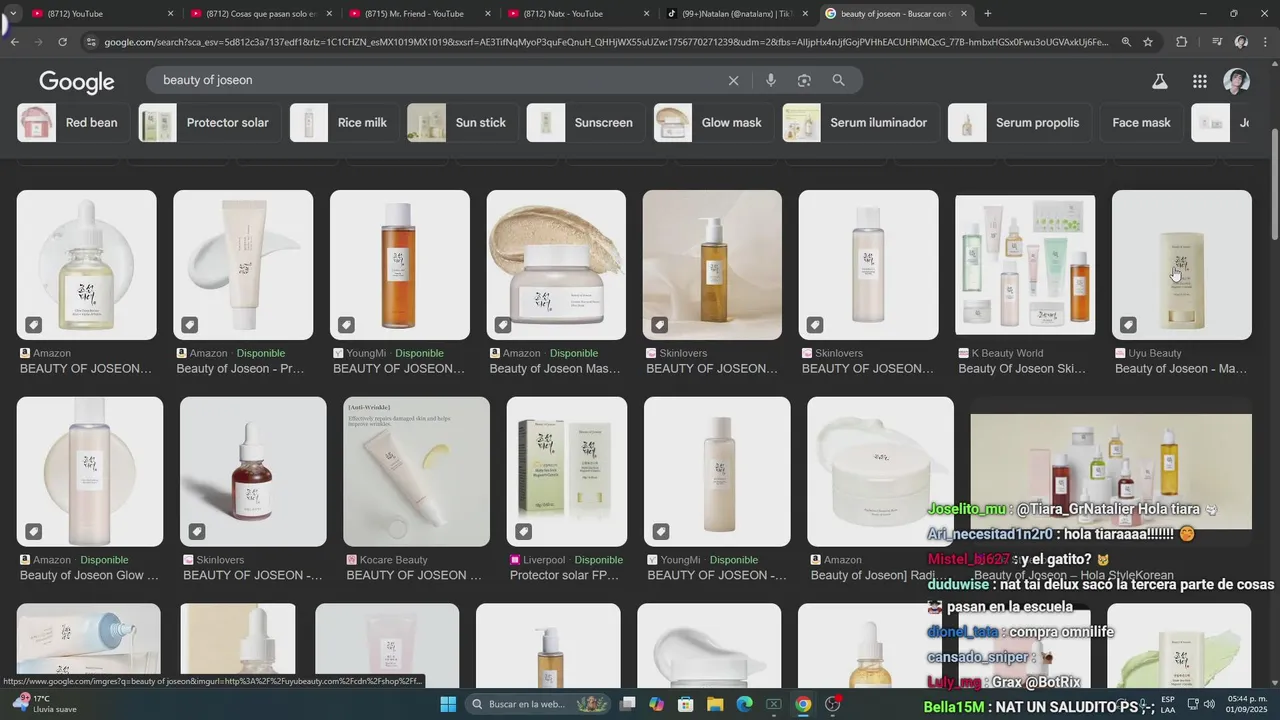Open the 'Beauty of Joseon Mas...' Amazon title

click(555, 369)
